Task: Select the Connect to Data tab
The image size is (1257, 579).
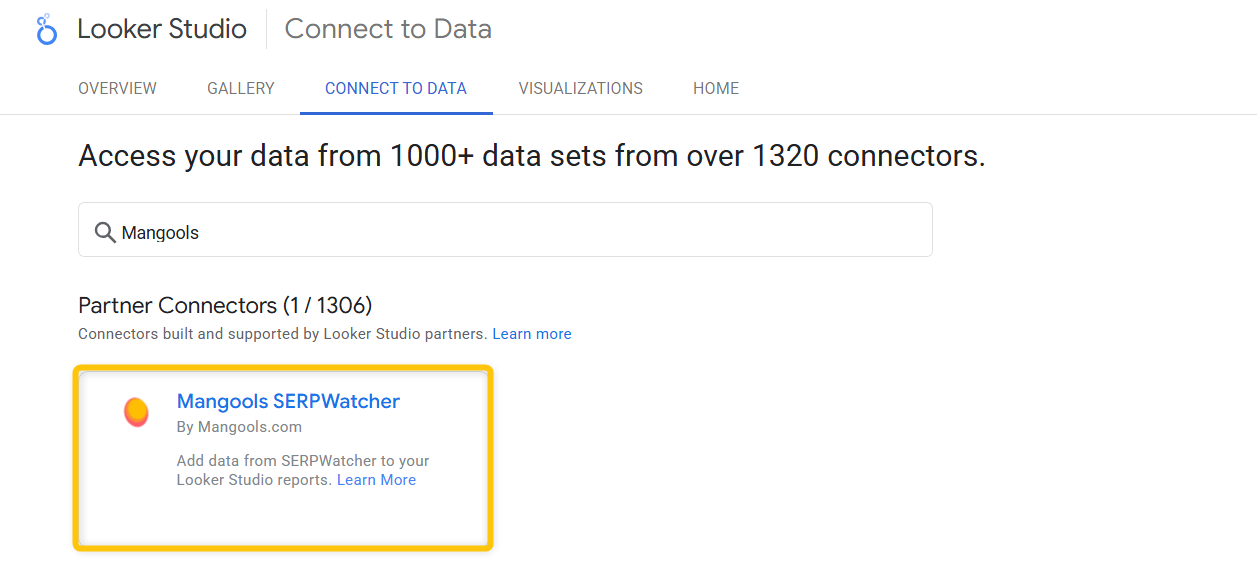Action: point(396,88)
